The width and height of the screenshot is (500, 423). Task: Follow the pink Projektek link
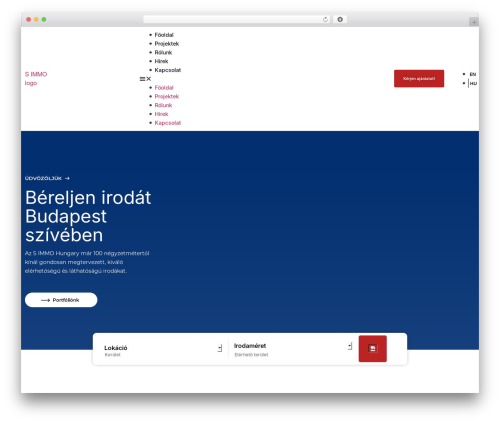pyautogui.click(x=167, y=96)
